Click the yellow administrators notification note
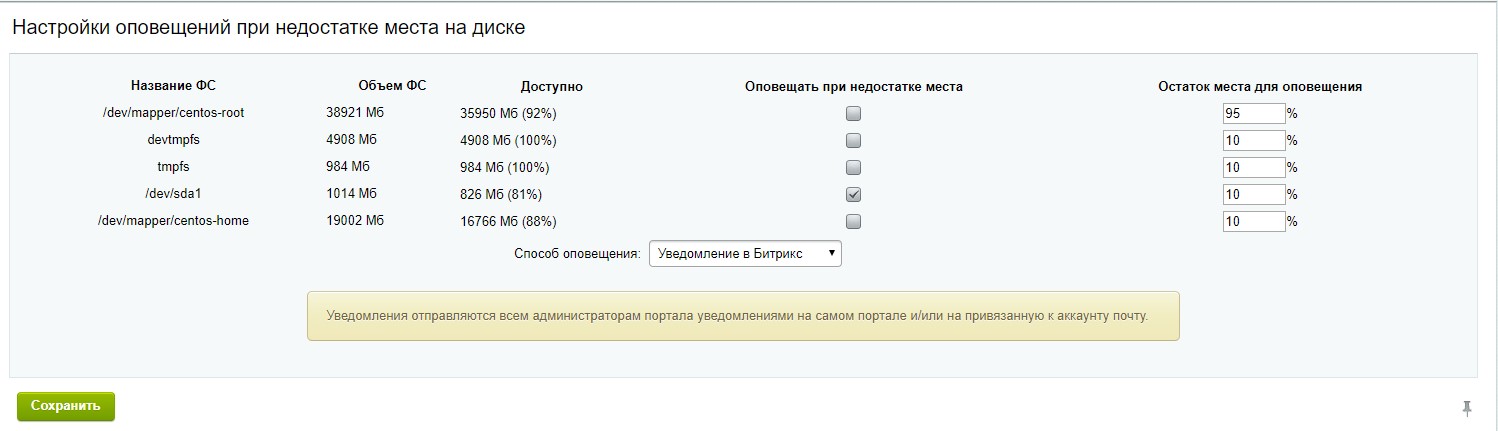This screenshot has height=431, width=1498. 743,316
